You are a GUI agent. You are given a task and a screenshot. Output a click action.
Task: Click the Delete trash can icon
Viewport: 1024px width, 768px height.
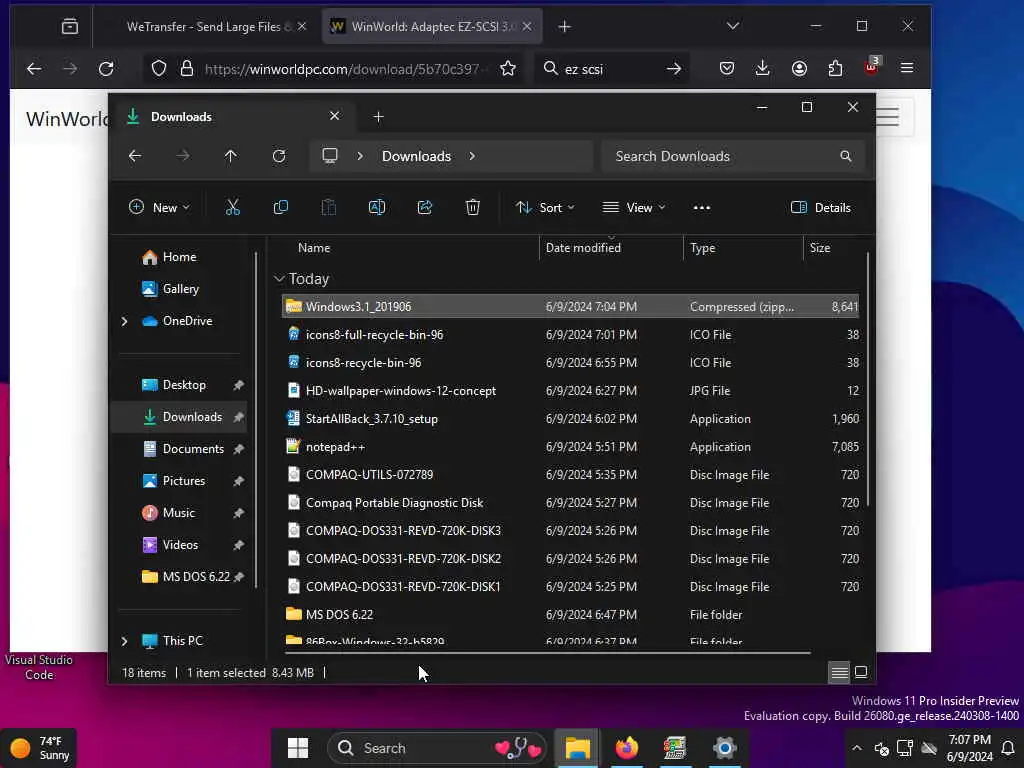(473, 208)
